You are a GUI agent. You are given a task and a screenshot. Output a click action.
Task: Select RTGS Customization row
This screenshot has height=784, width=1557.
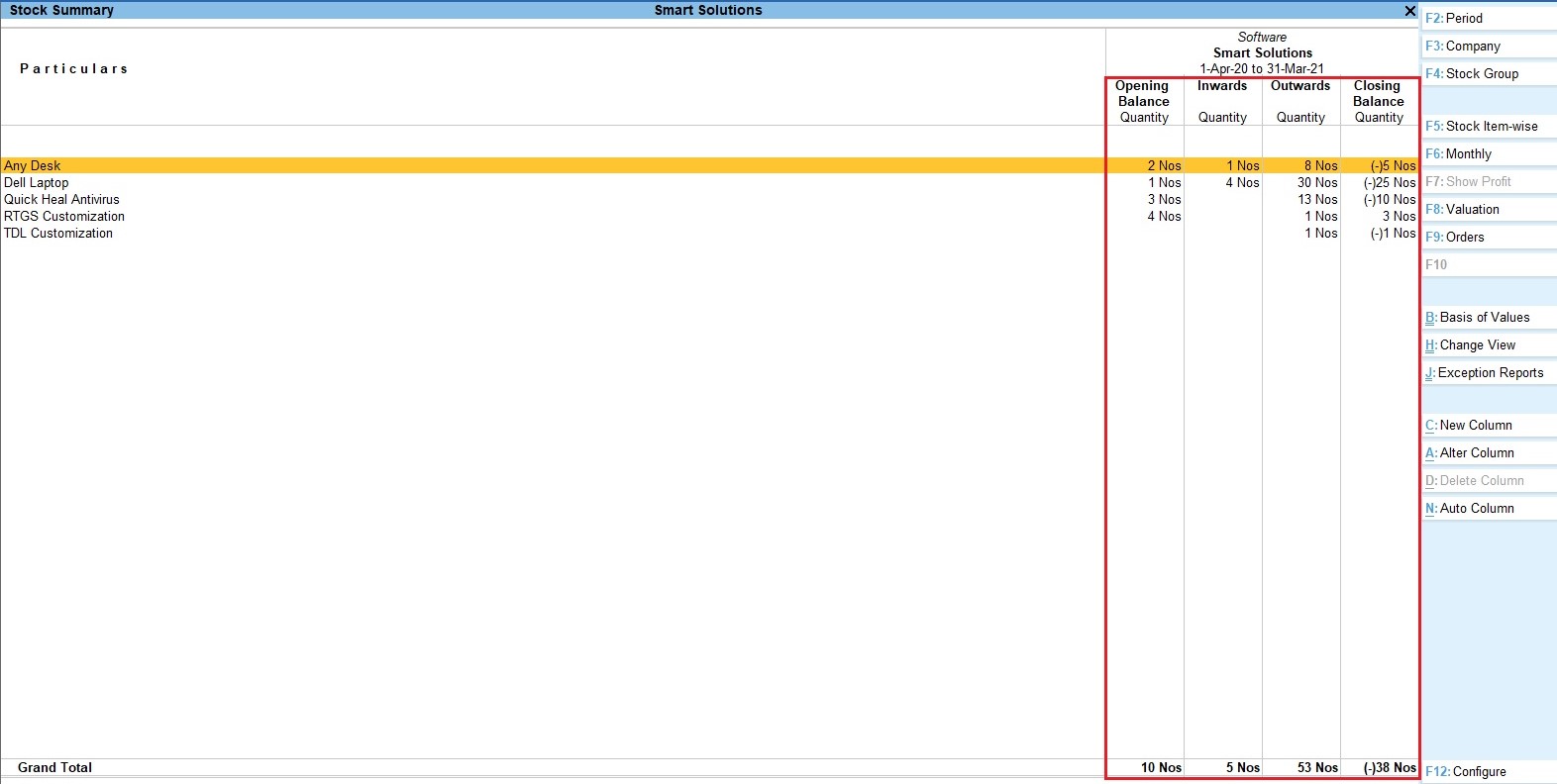coord(64,216)
